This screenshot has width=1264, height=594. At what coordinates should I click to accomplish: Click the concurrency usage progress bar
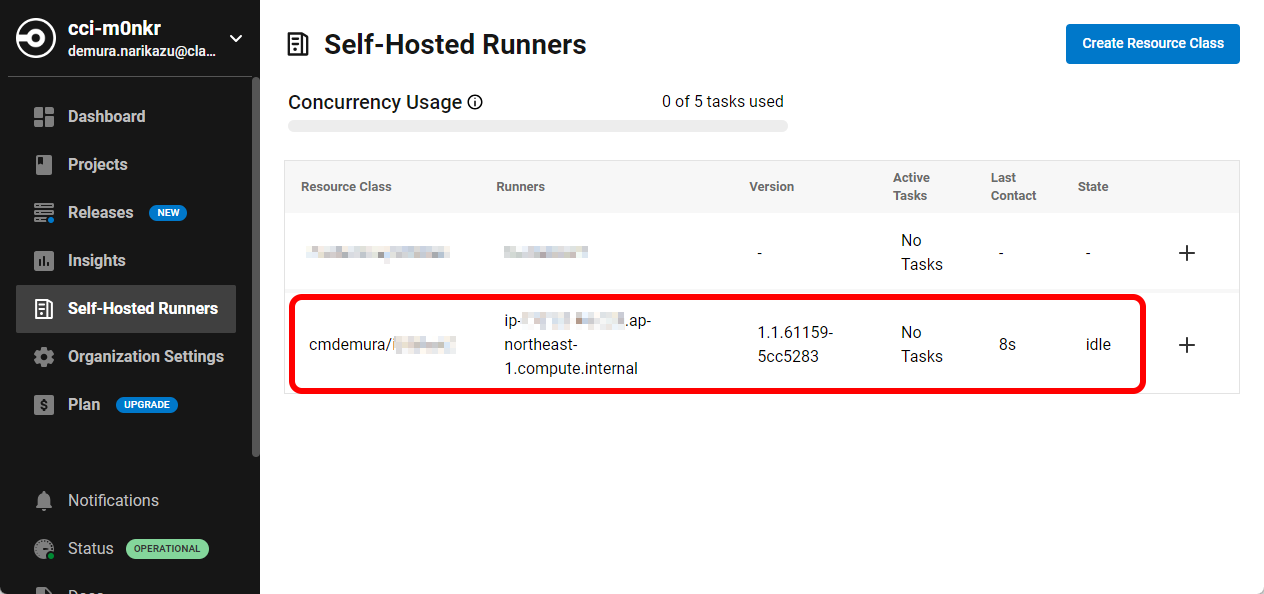[x=538, y=125]
